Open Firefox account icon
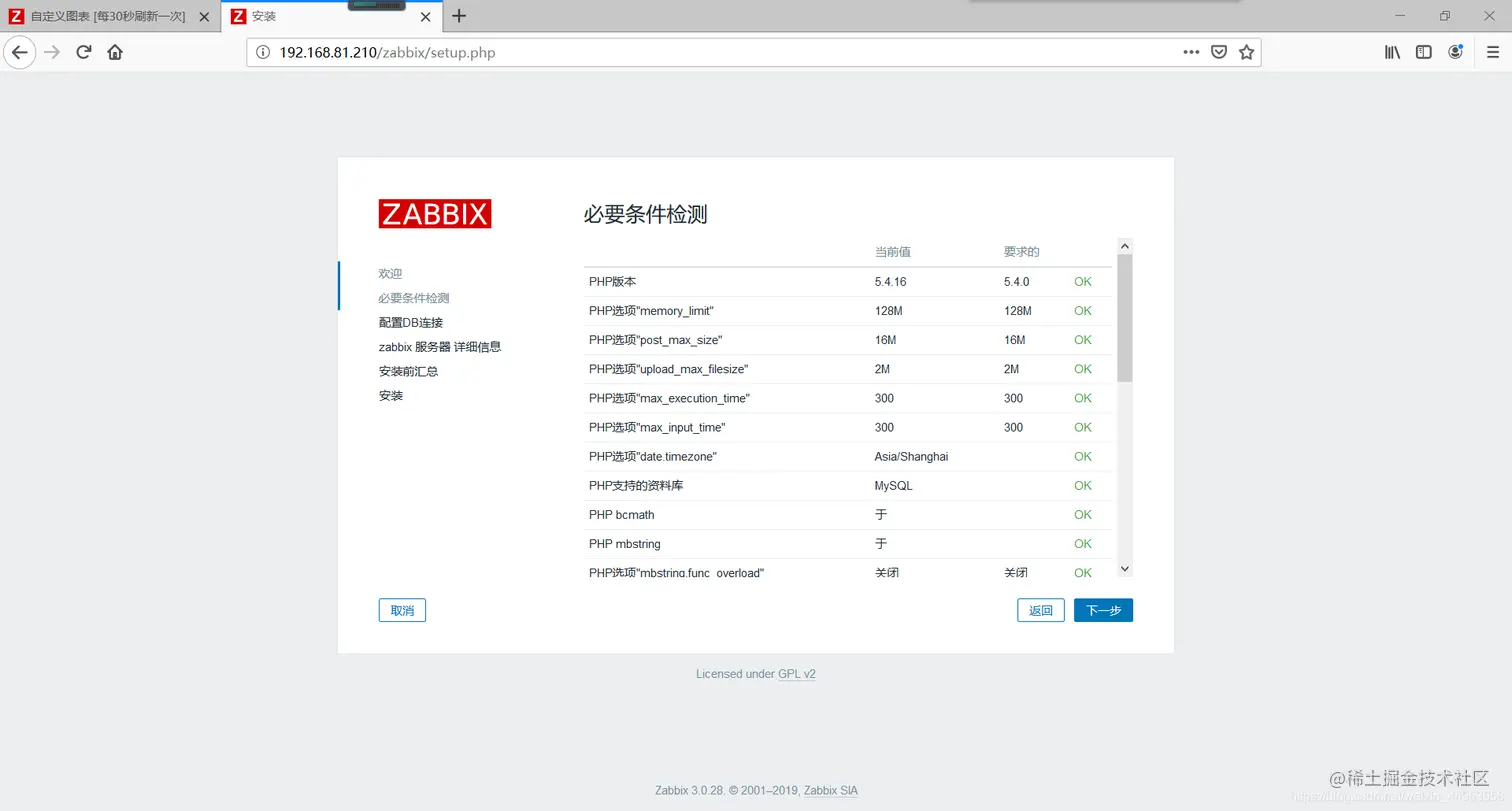This screenshot has height=811, width=1512. point(1456,52)
